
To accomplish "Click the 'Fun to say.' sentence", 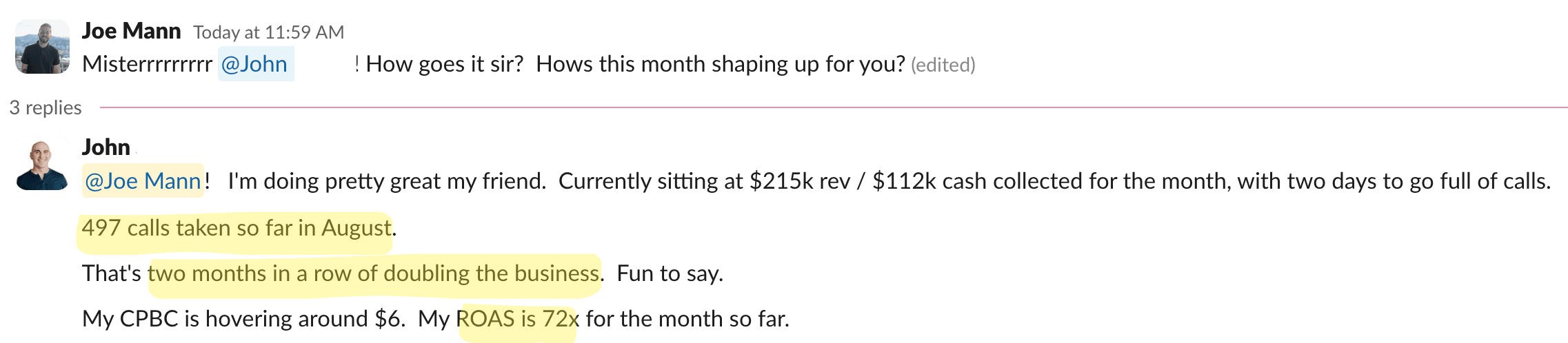I will coord(670,273).
